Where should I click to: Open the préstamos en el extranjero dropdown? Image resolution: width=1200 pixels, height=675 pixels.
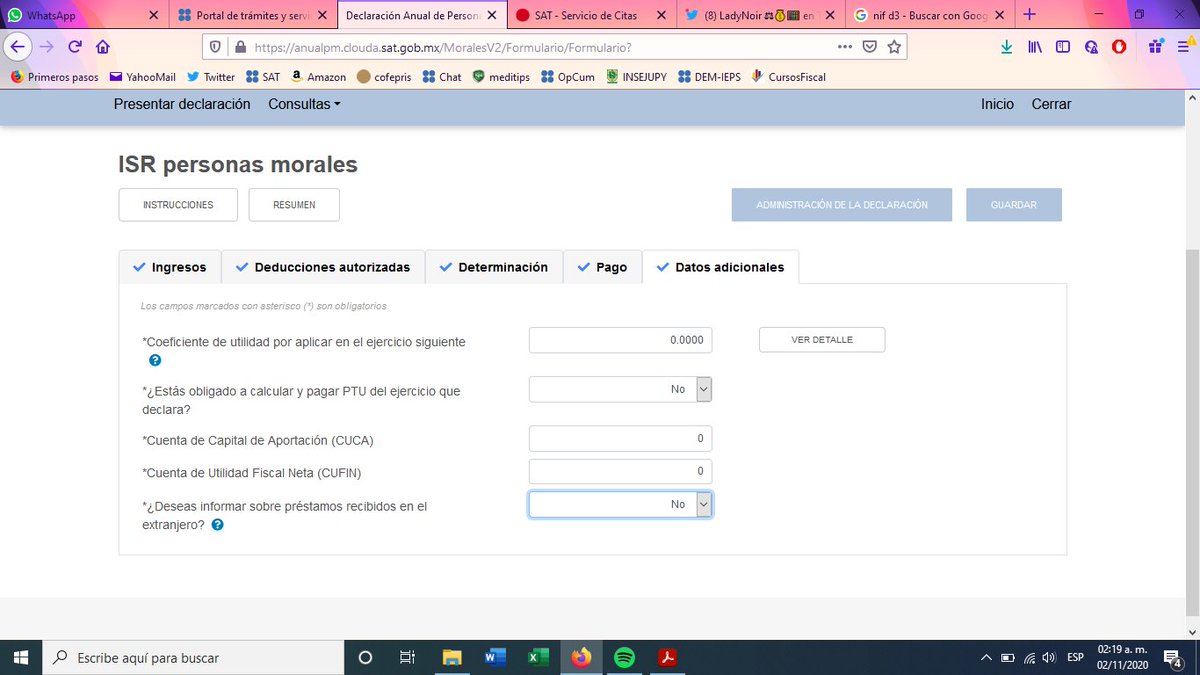coord(620,505)
